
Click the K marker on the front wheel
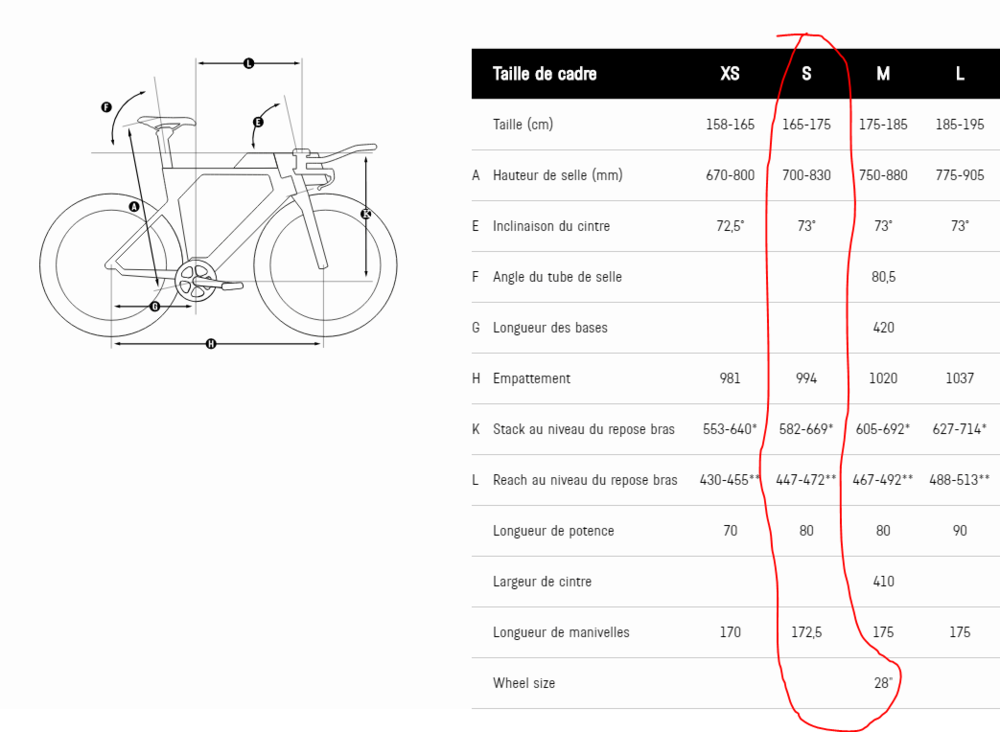pyautogui.click(x=365, y=213)
